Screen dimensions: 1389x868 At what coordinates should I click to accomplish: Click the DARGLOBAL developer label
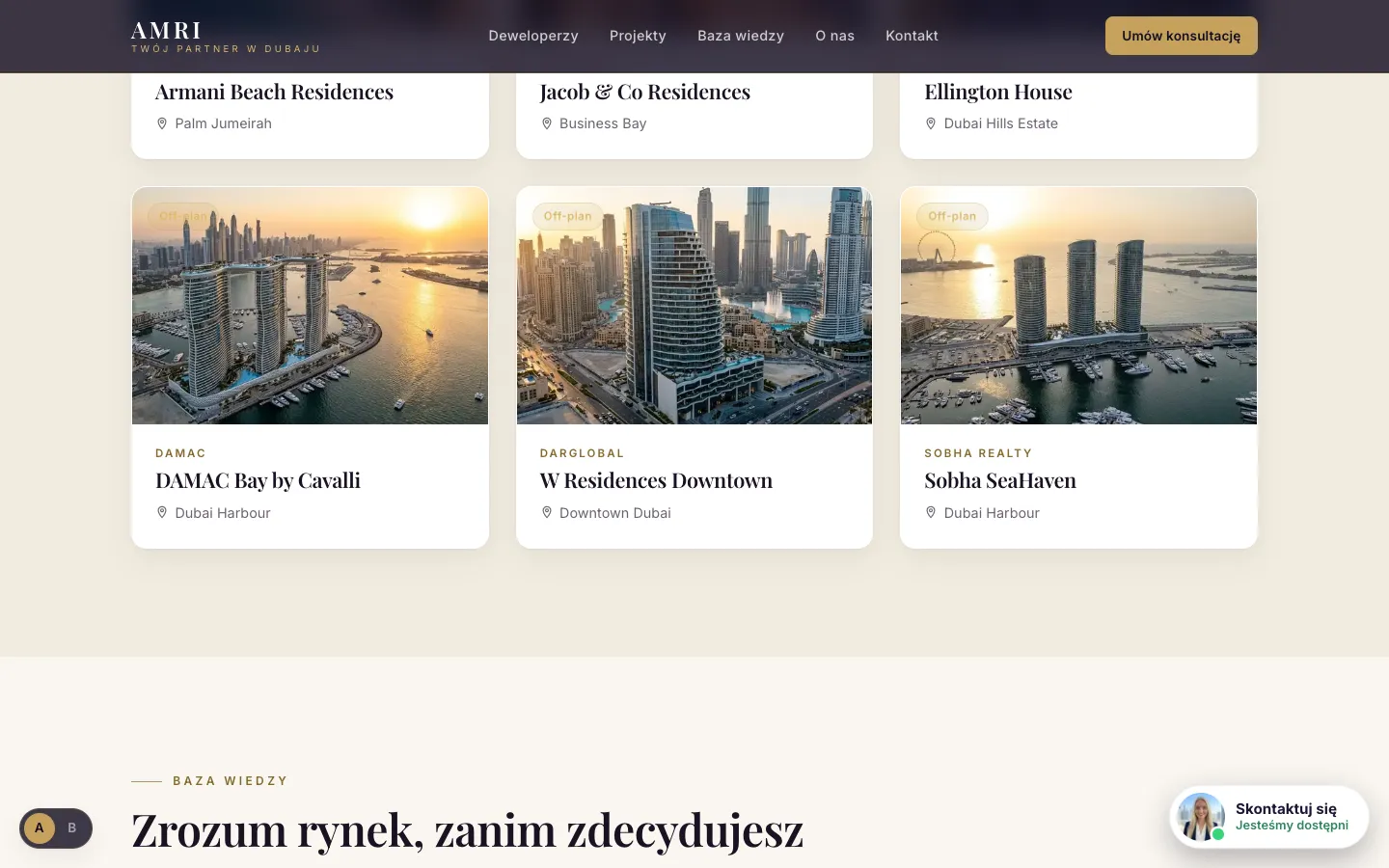(582, 453)
